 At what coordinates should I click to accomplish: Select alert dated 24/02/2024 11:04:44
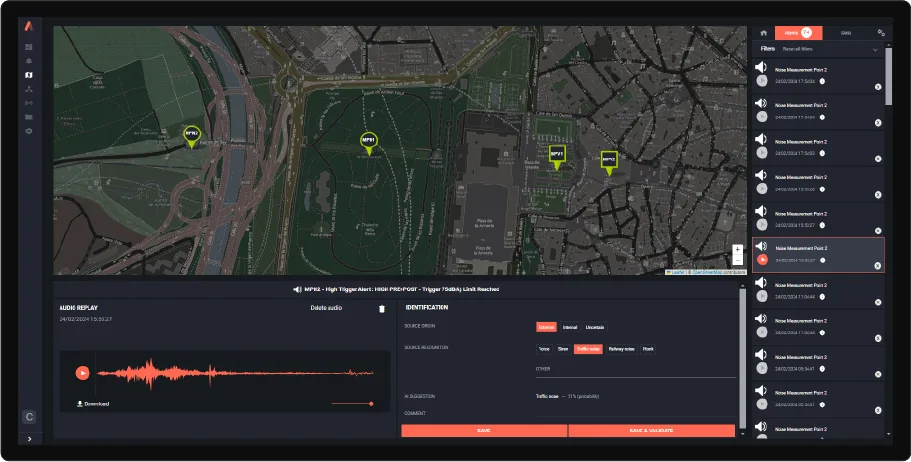[x=819, y=291]
